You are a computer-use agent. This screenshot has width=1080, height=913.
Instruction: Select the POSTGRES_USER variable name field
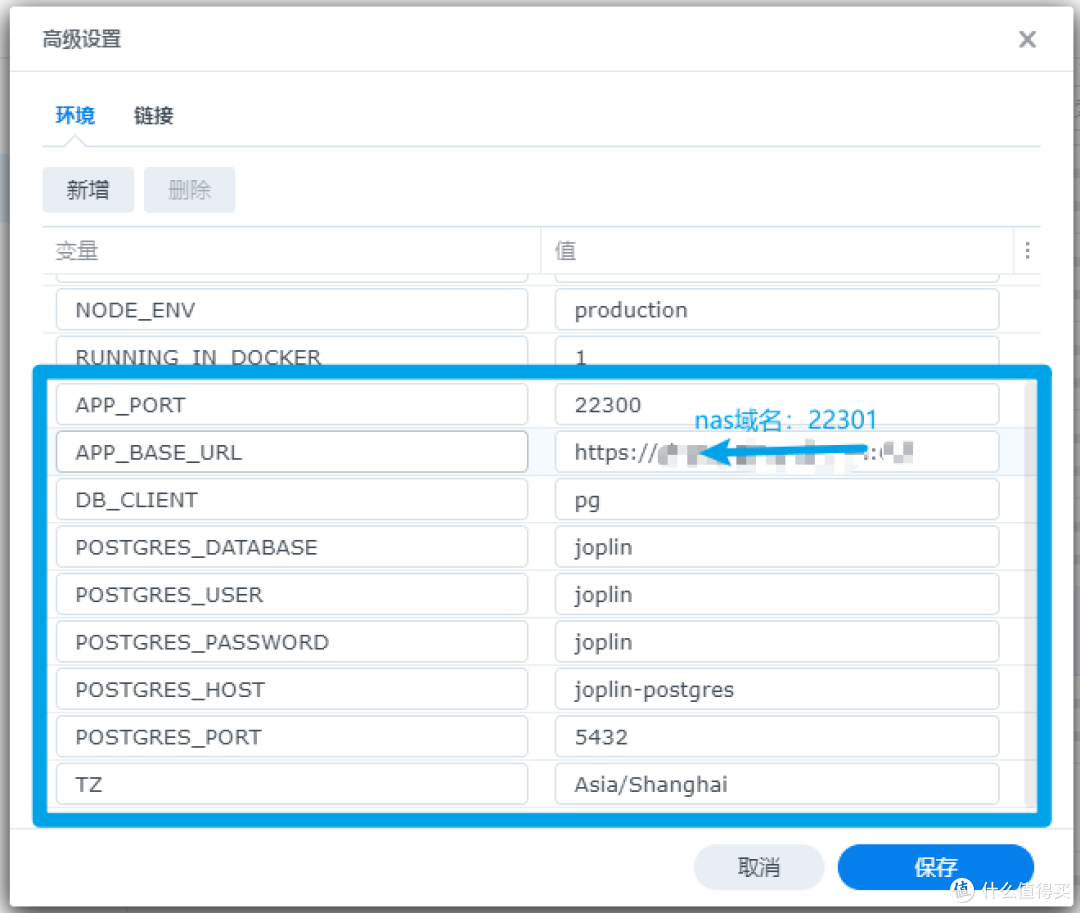pos(291,595)
